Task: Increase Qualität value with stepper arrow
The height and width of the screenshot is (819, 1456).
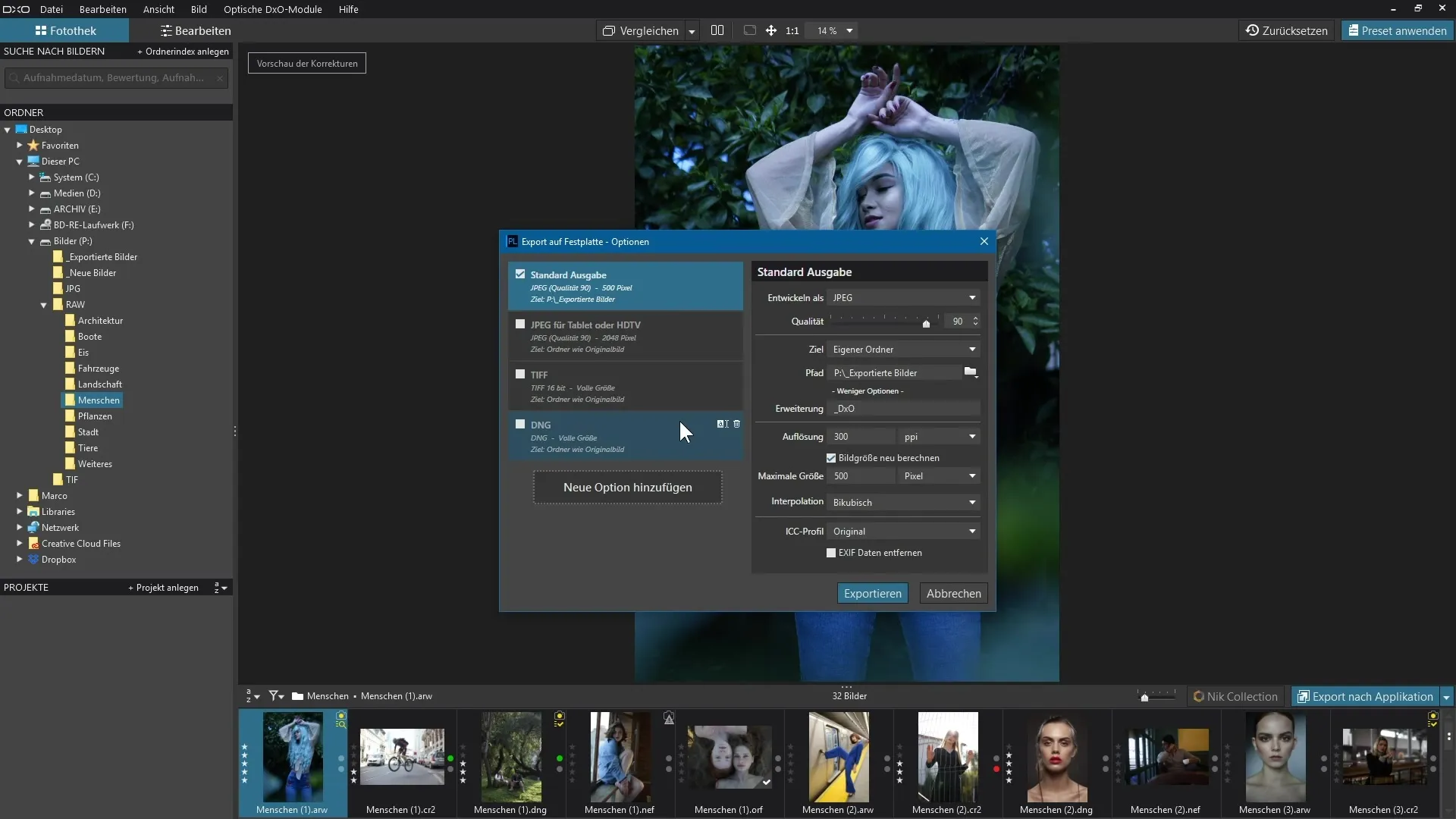Action: [975, 318]
